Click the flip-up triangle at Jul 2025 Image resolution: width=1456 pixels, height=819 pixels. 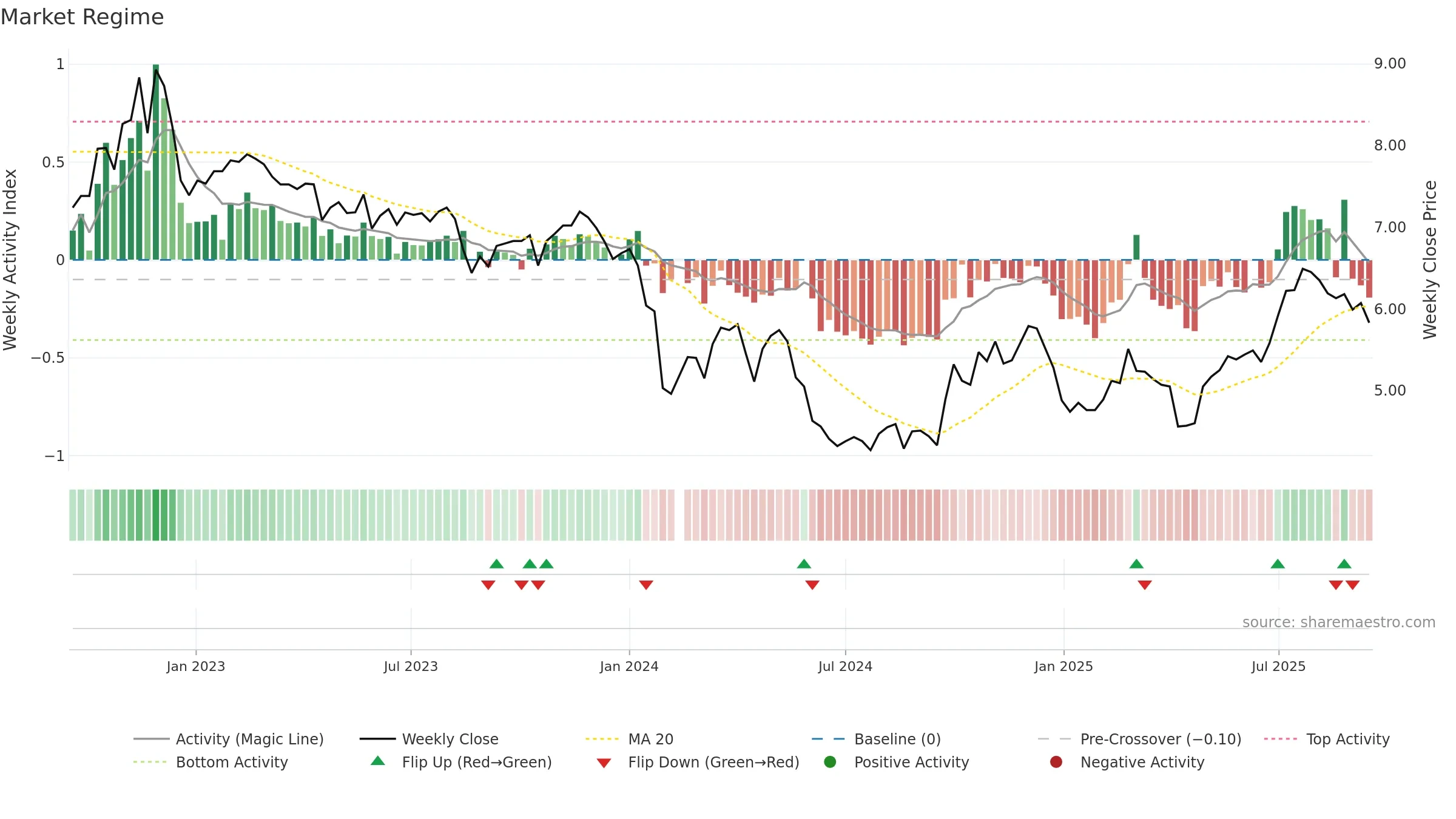[x=1278, y=564]
